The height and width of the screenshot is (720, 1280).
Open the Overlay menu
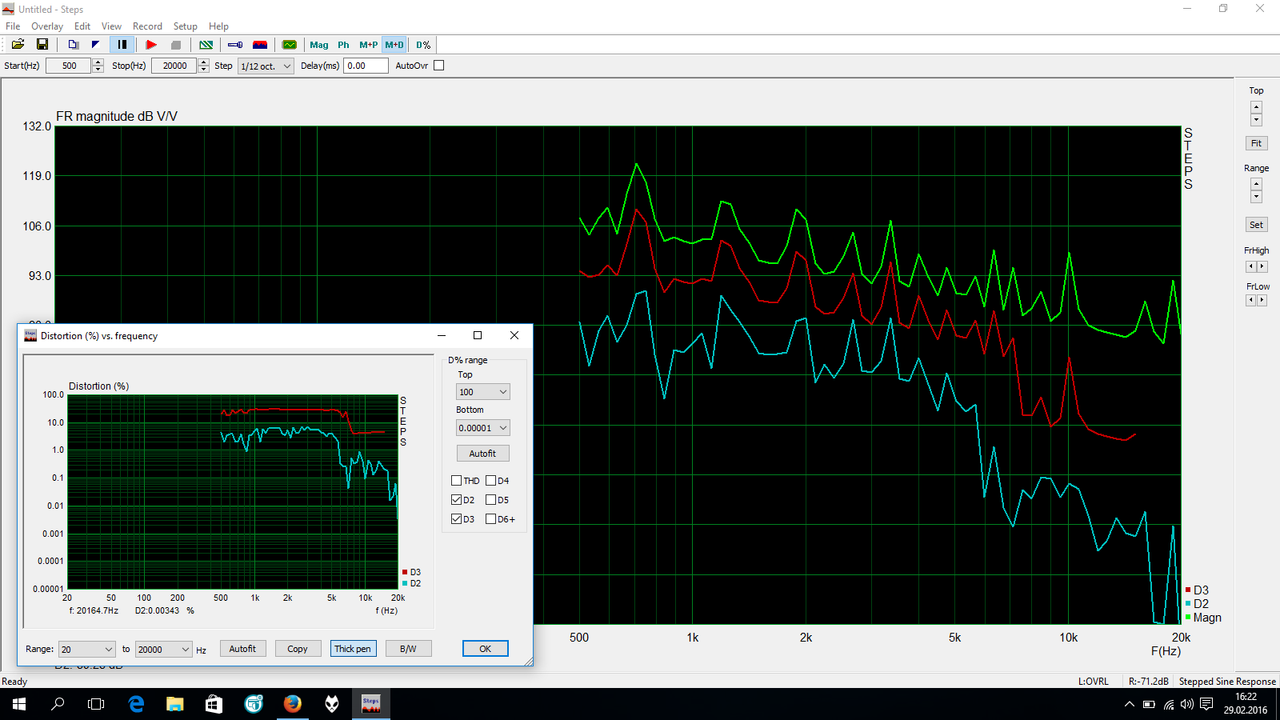[47, 26]
